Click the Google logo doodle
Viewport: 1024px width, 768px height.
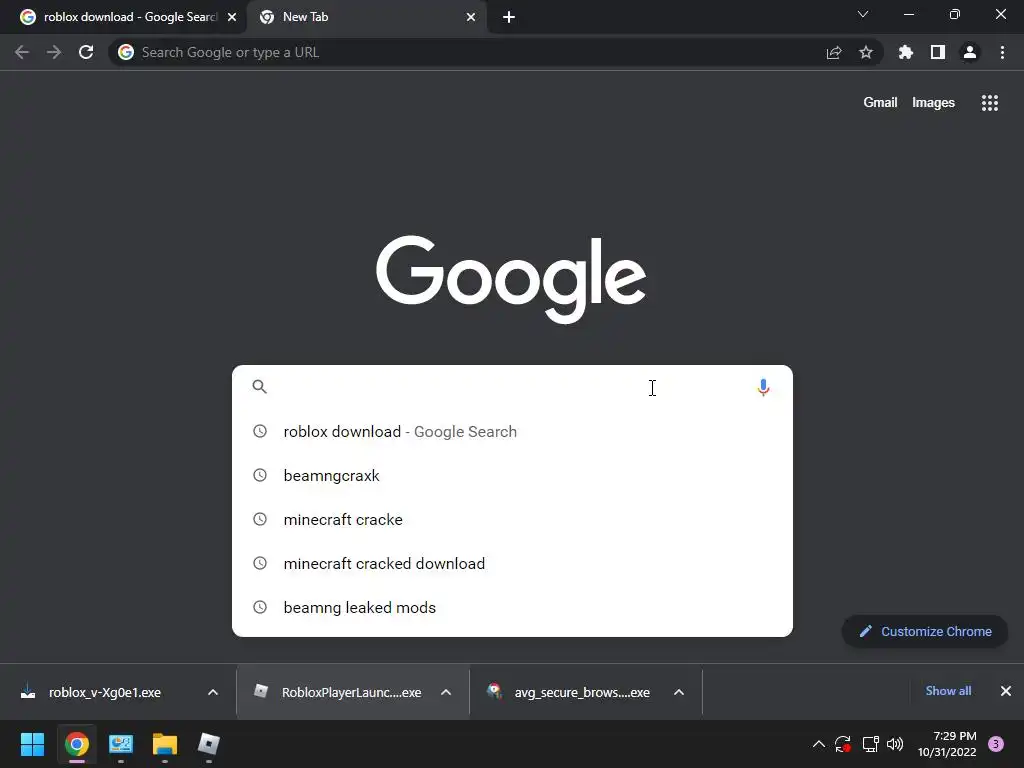511,279
